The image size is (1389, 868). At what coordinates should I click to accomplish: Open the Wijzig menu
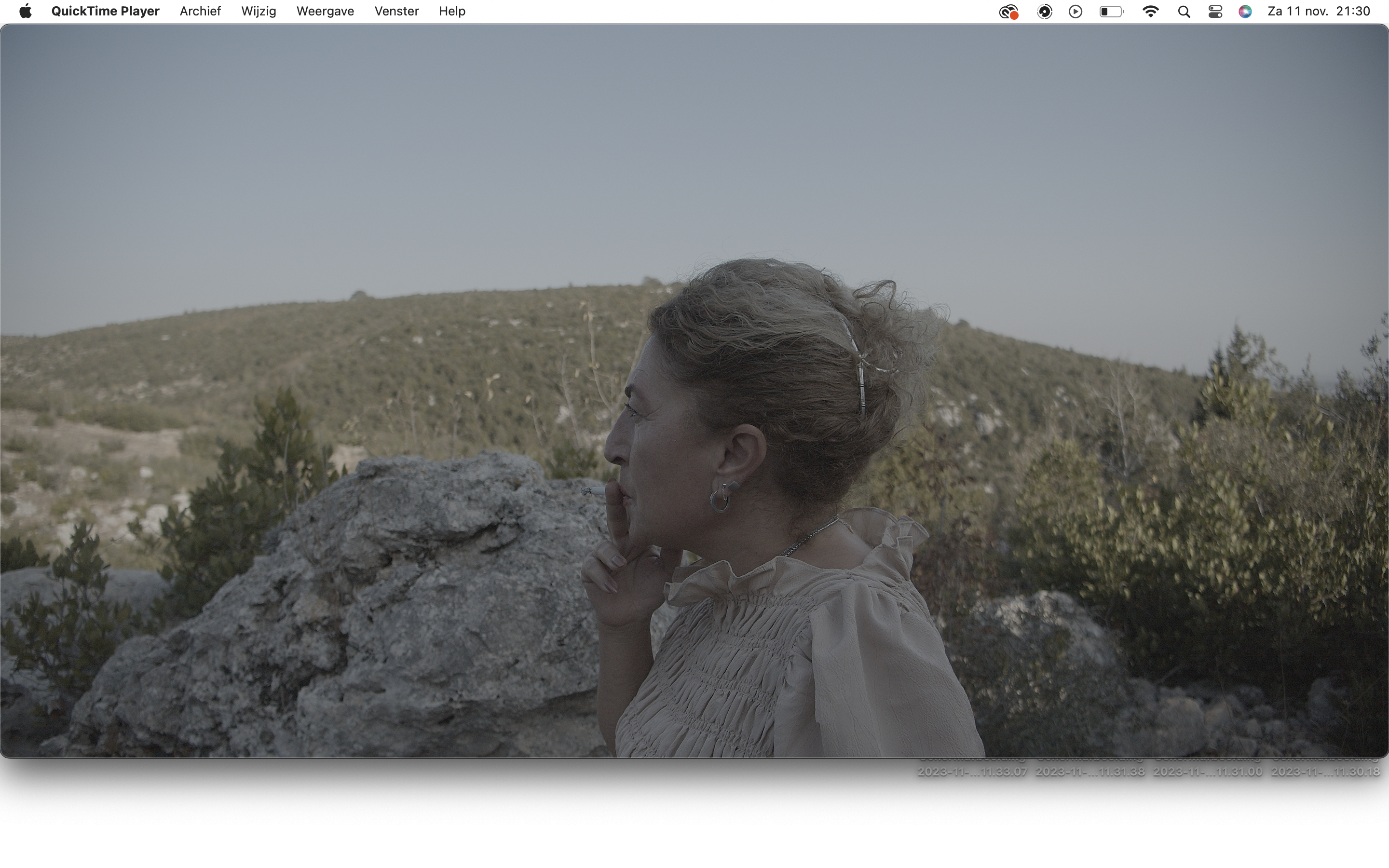259,11
